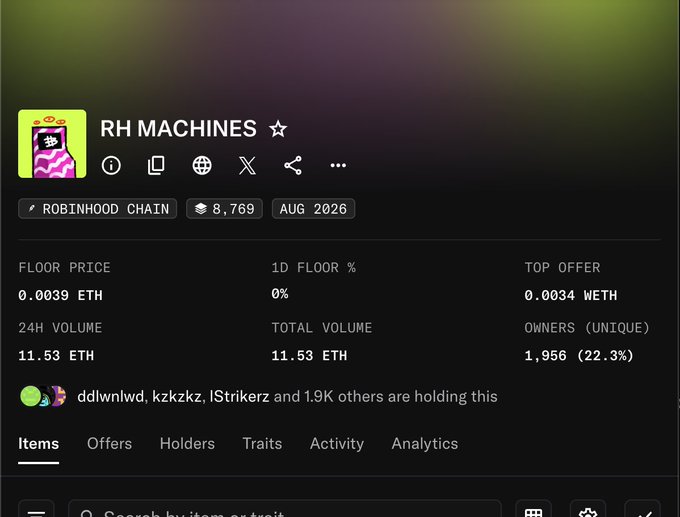Click the ROBINHOOD CHAIN badge
This screenshot has width=680, height=517.
click(x=98, y=209)
